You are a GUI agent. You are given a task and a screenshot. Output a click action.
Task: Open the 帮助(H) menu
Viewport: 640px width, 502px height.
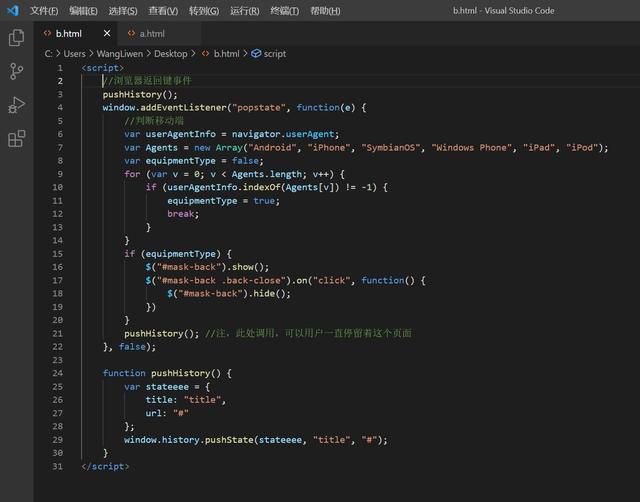[325, 11]
